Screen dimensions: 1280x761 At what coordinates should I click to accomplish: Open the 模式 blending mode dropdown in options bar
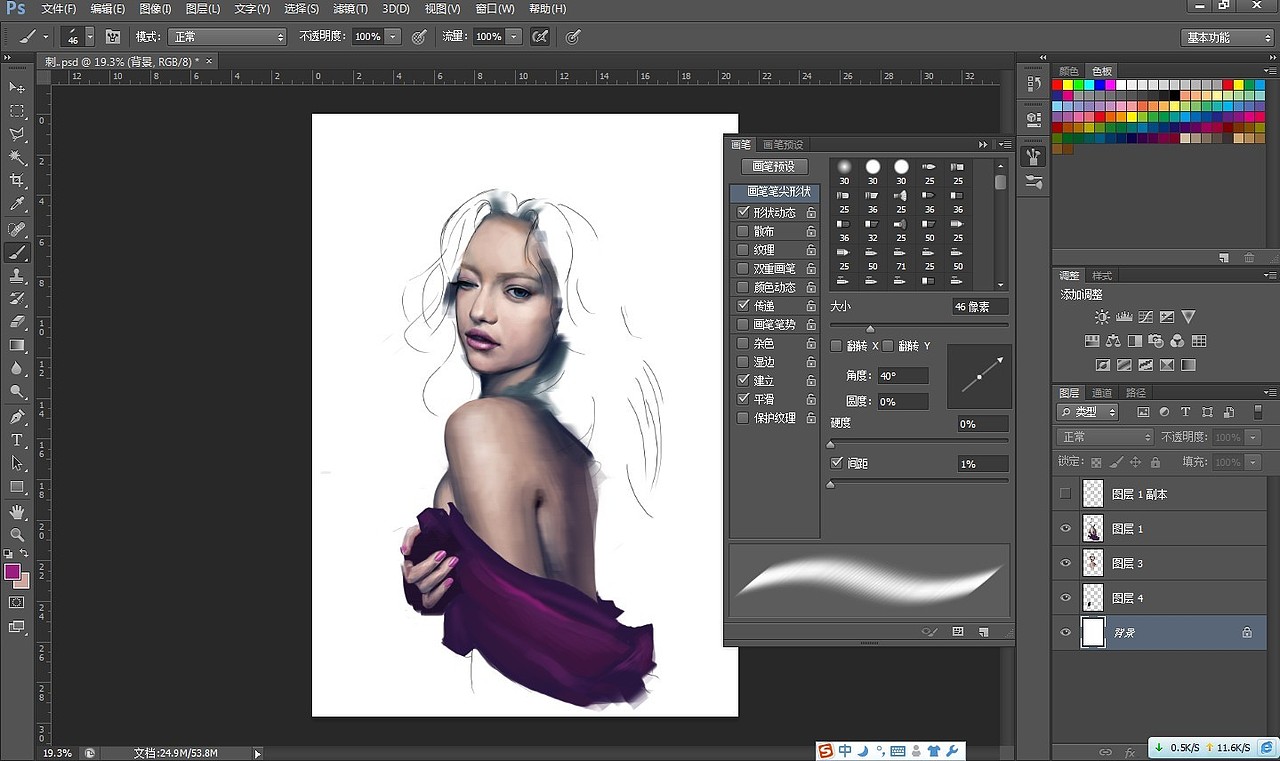click(227, 36)
